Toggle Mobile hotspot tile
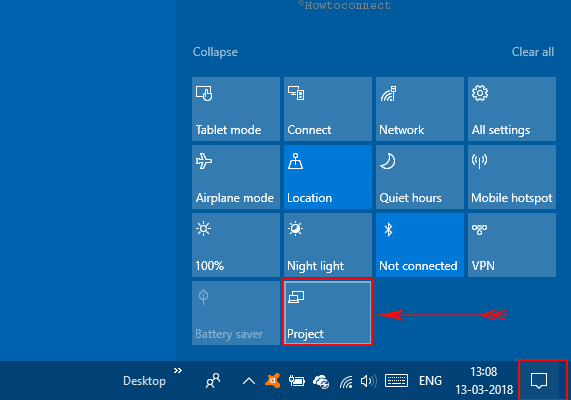This screenshot has width=571, height=400. (x=512, y=177)
